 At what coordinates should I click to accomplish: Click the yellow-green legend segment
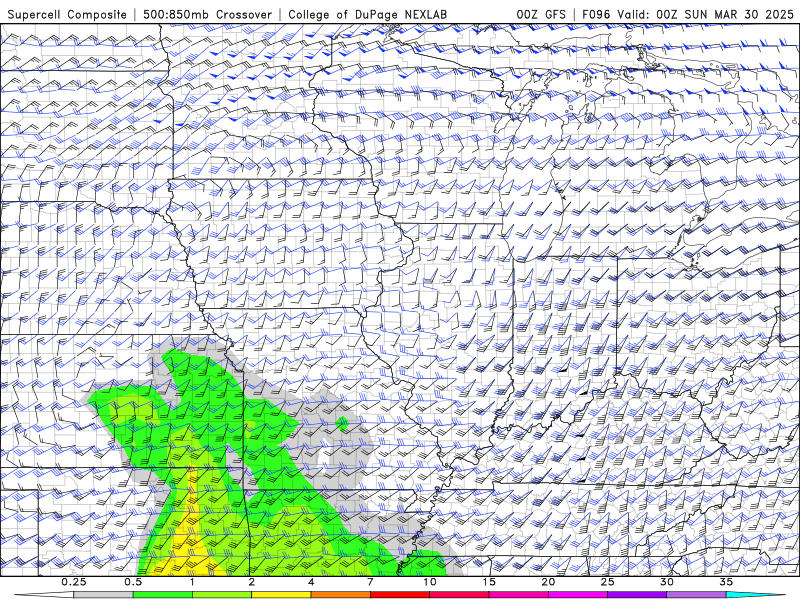point(222,595)
